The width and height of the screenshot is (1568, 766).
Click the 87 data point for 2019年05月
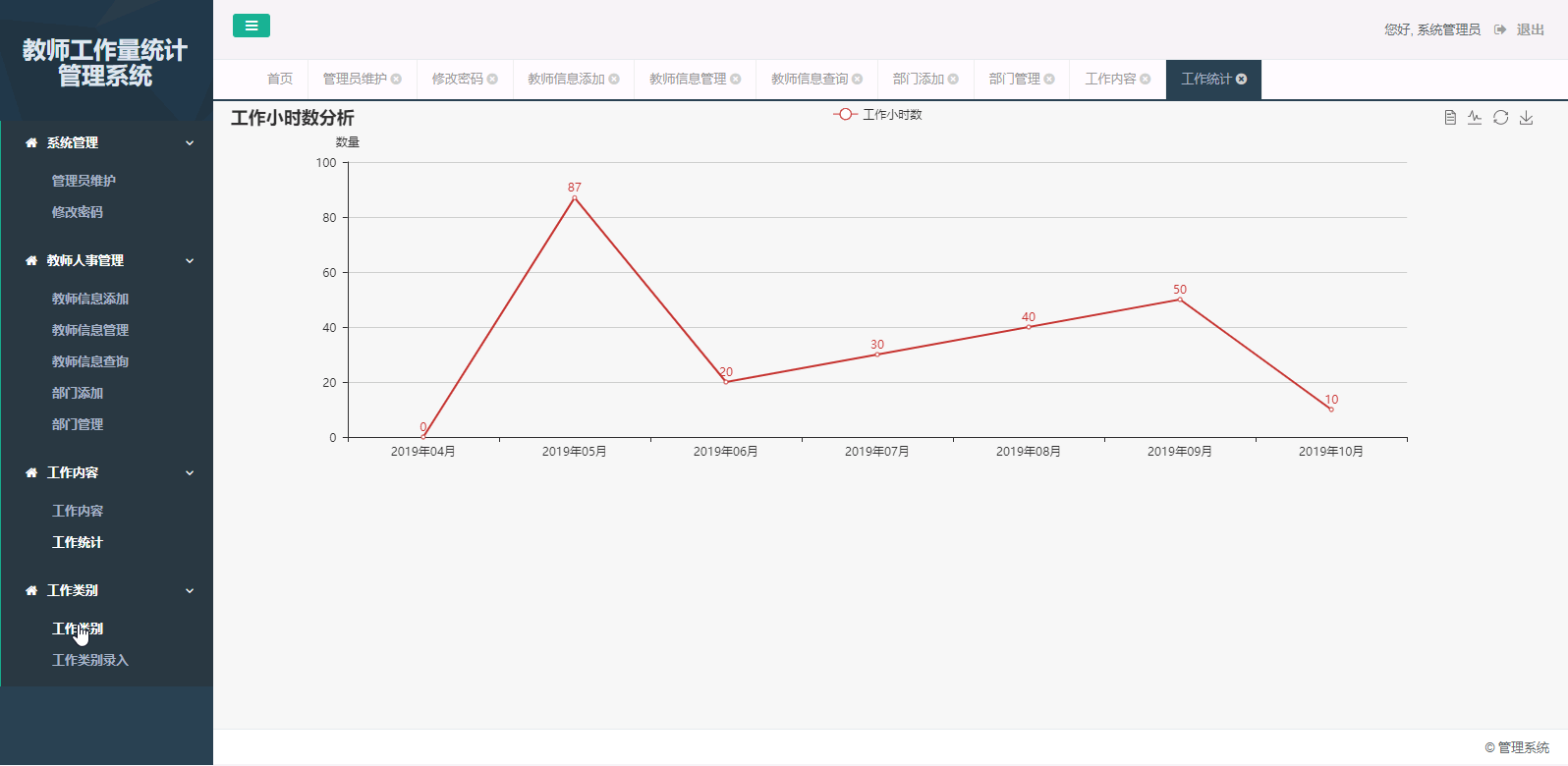[x=575, y=198]
